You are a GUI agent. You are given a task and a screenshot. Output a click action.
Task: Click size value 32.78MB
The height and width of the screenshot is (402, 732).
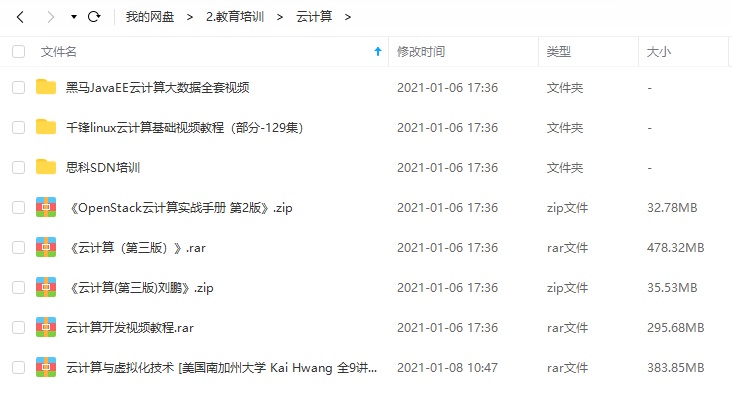coord(672,207)
